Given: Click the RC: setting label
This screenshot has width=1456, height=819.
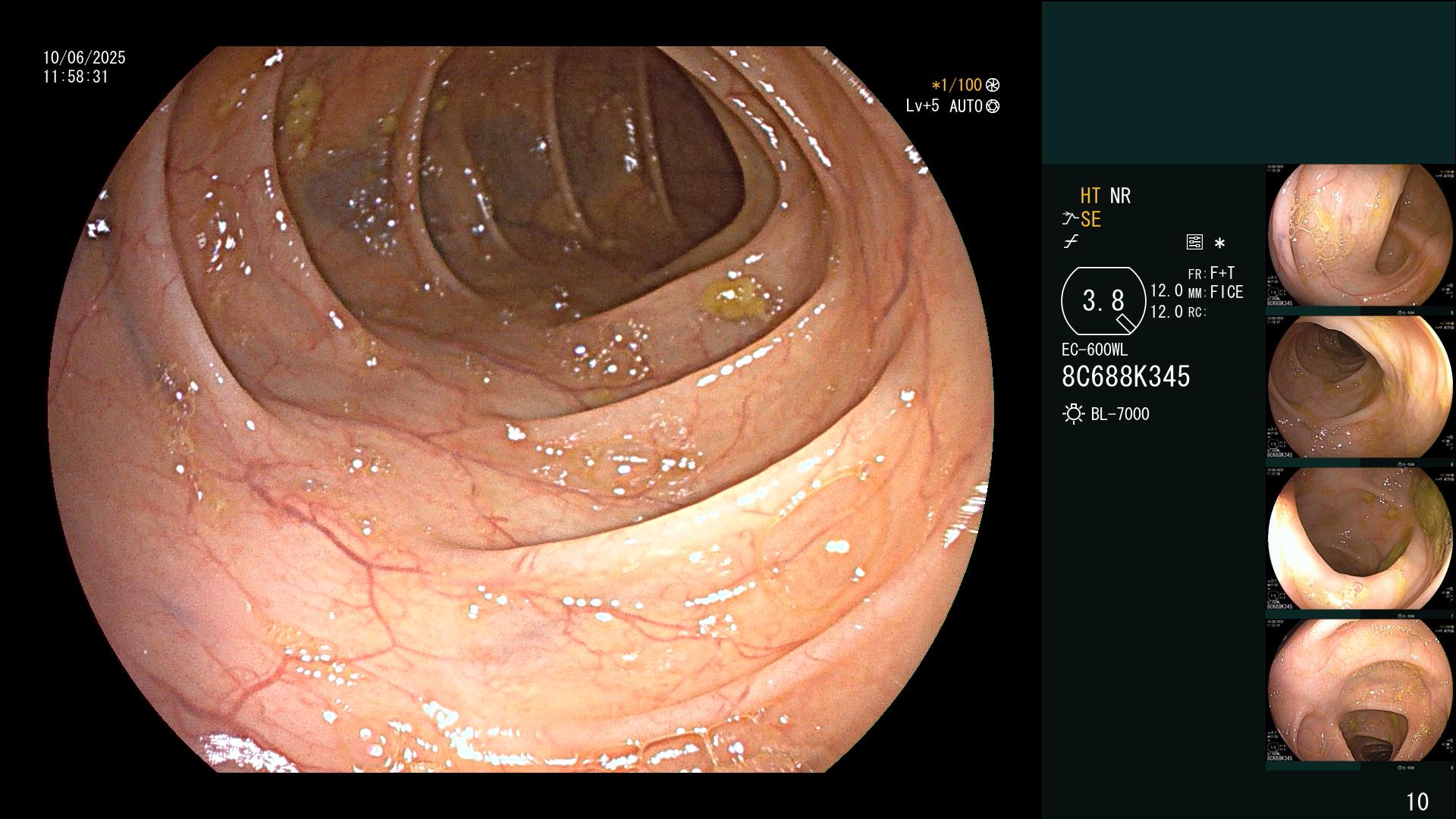Looking at the screenshot, I should [1197, 312].
